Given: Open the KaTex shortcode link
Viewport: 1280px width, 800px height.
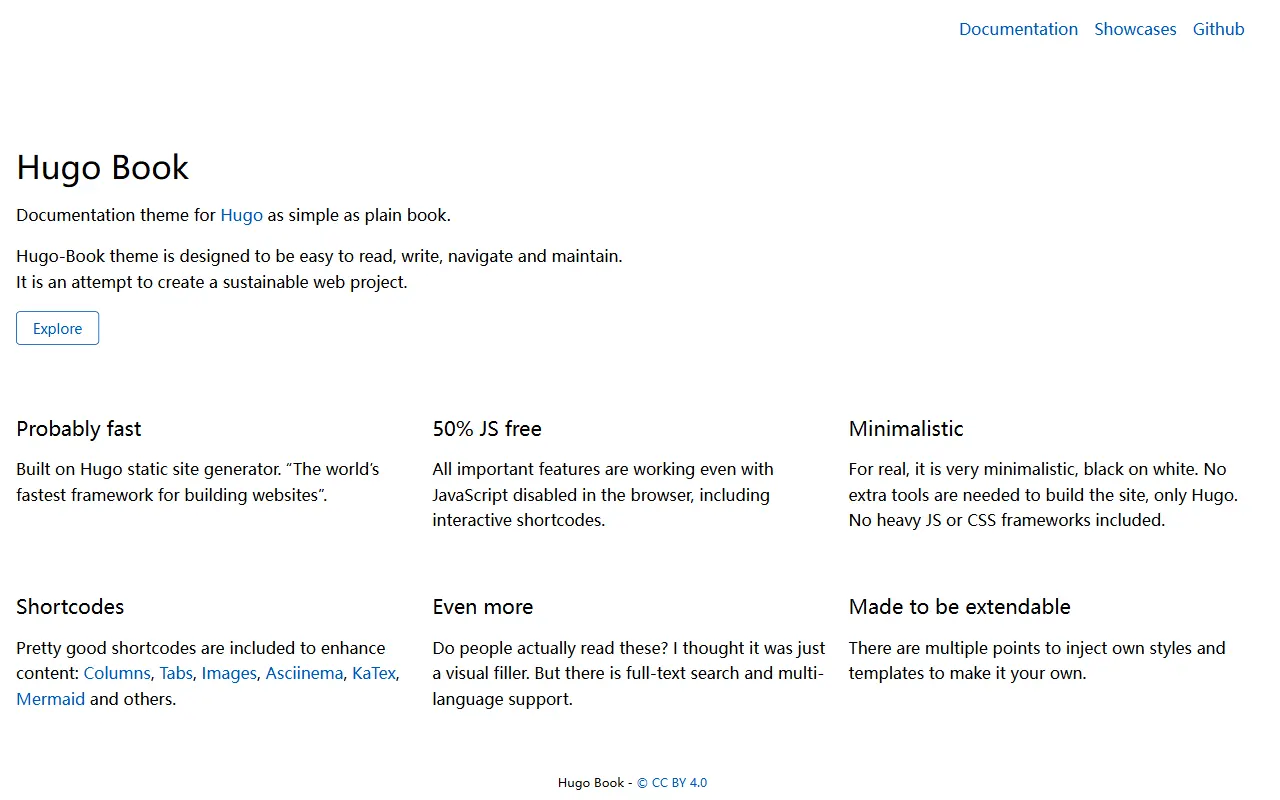Looking at the screenshot, I should (374, 673).
